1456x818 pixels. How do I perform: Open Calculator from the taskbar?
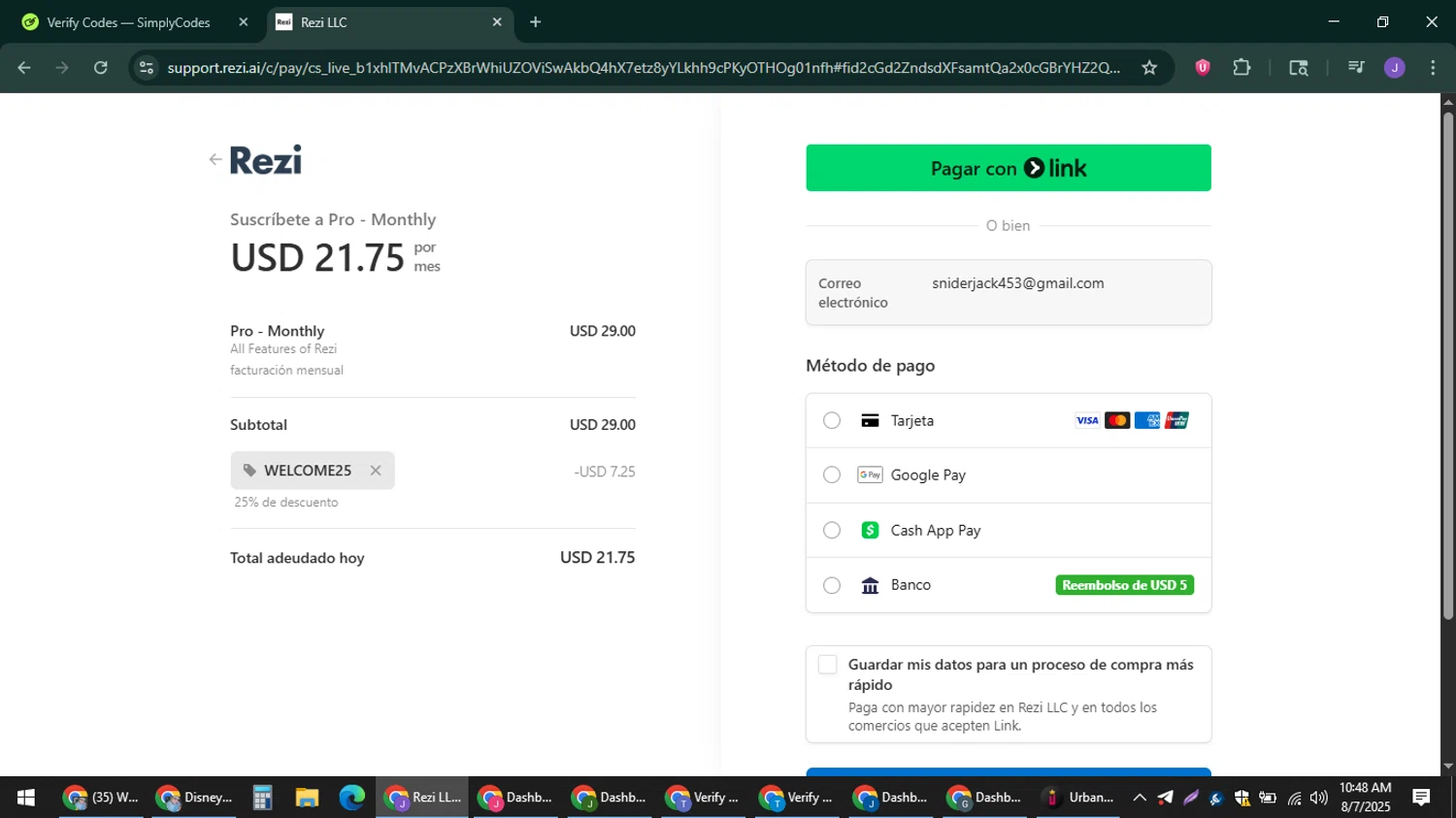[x=262, y=798]
